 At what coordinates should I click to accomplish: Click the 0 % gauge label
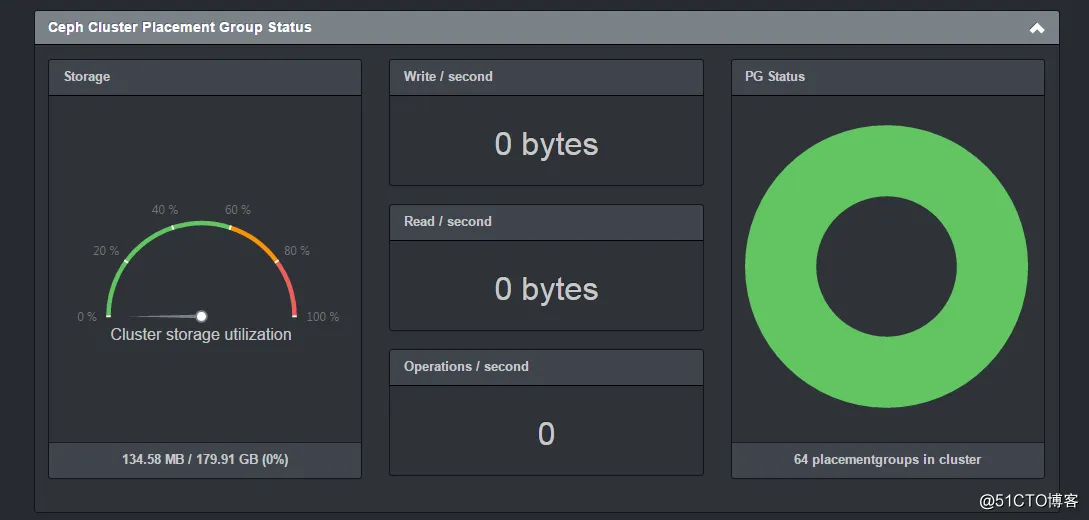87,317
